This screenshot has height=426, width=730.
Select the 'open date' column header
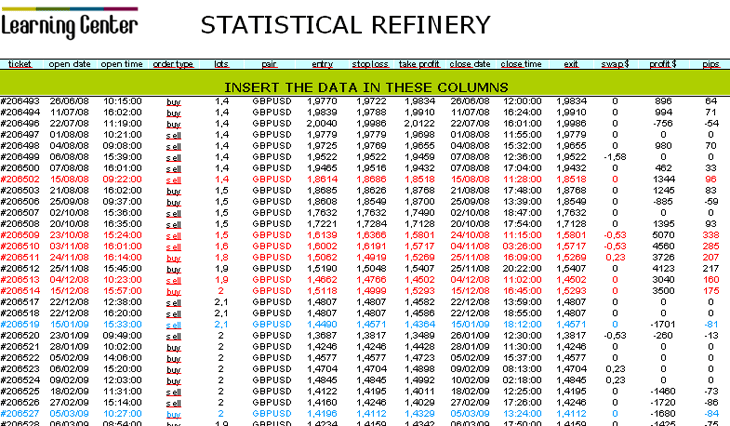(x=70, y=64)
